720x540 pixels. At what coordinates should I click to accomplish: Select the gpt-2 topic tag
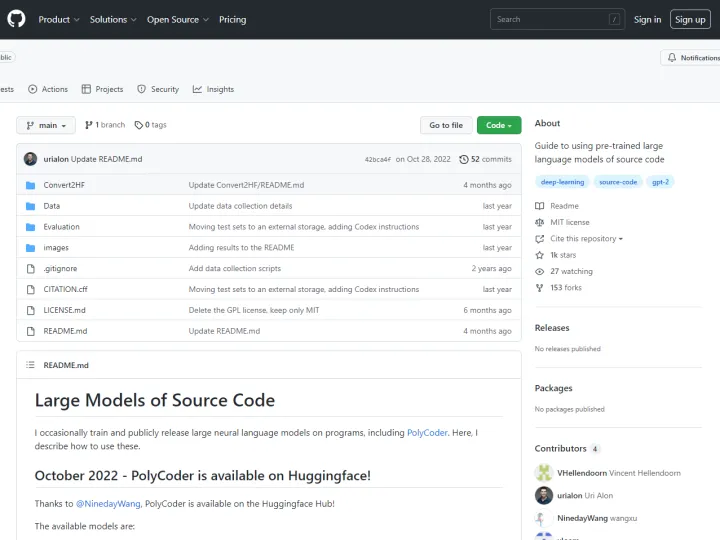(660, 182)
